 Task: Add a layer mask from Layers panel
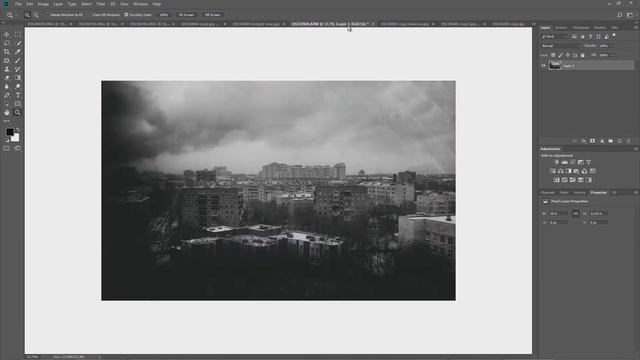pyautogui.click(x=593, y=141)
